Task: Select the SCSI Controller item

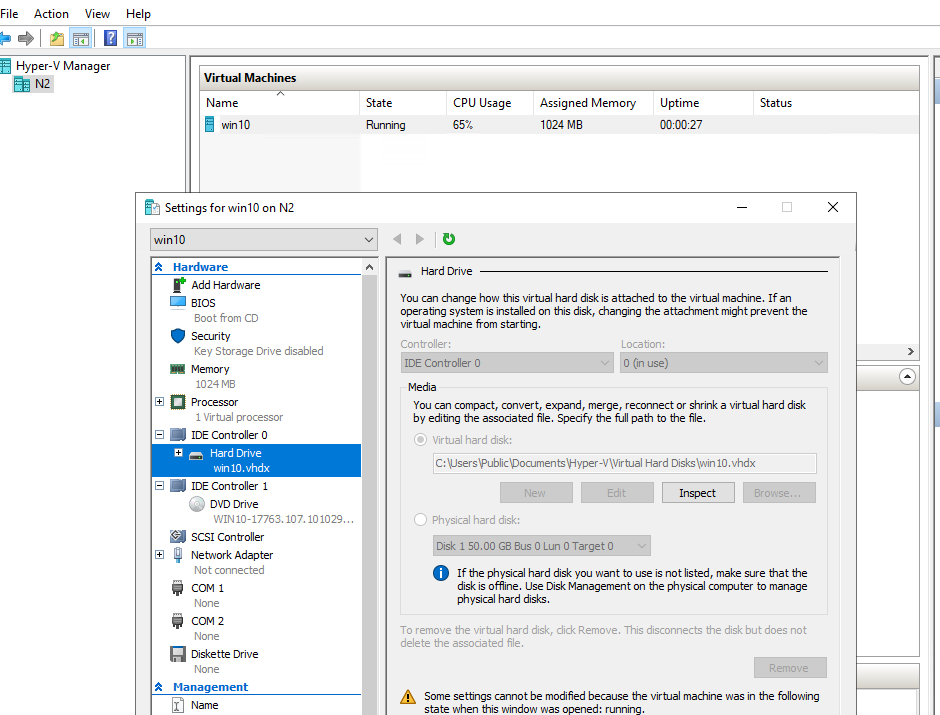Action: pos(227,537)
